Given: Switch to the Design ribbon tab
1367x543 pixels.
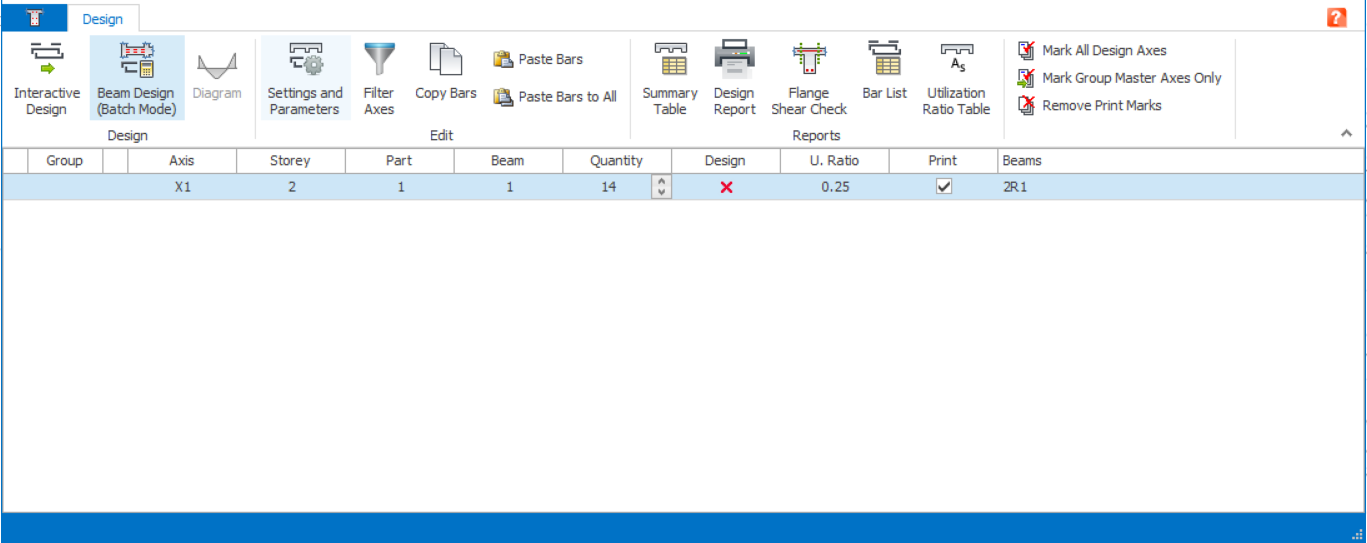Looking at the screenshot, I should coord(103,18).
